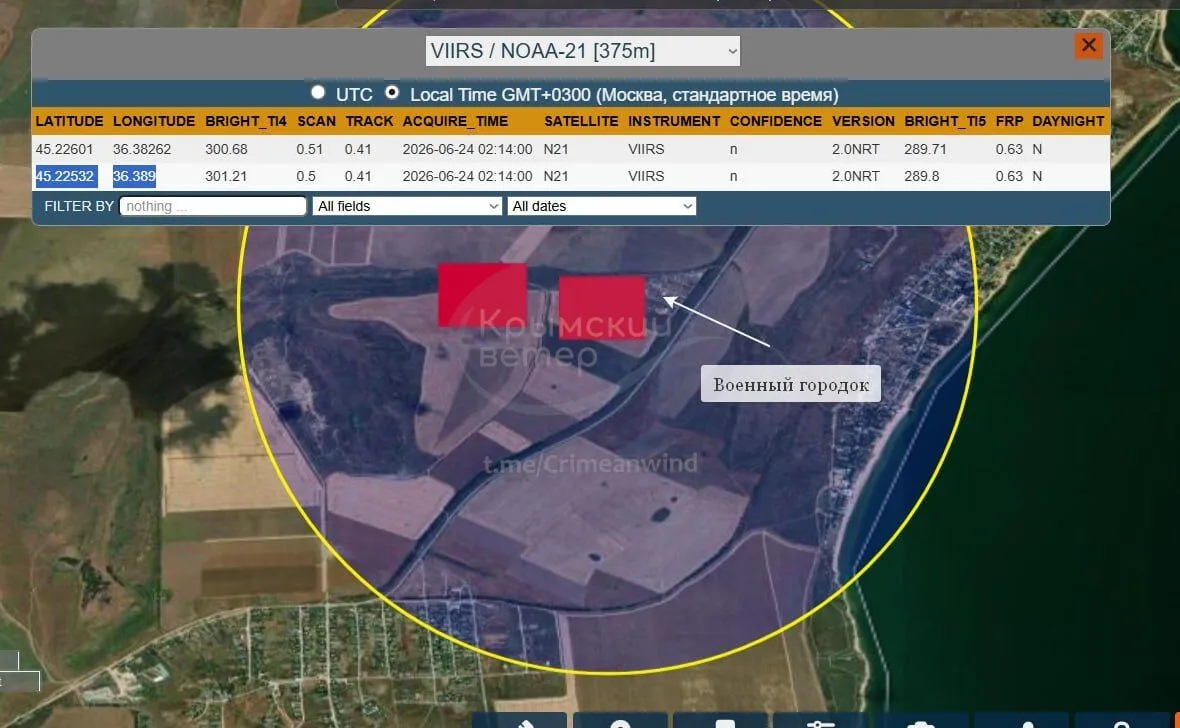Screen dimensions: 1180x728
Task: Click the FILTER BY text input
Action: pyautogui.click(x=213, y=206)
